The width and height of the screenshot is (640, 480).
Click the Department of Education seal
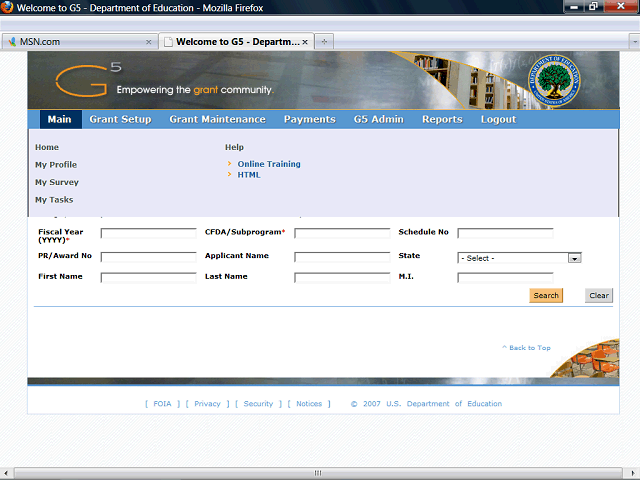(554, 80)
